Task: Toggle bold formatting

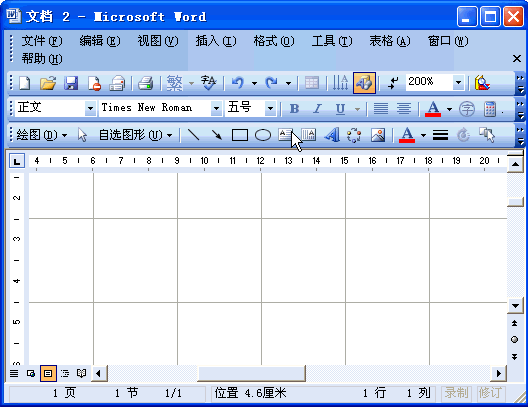Action: tap(294, 109)
